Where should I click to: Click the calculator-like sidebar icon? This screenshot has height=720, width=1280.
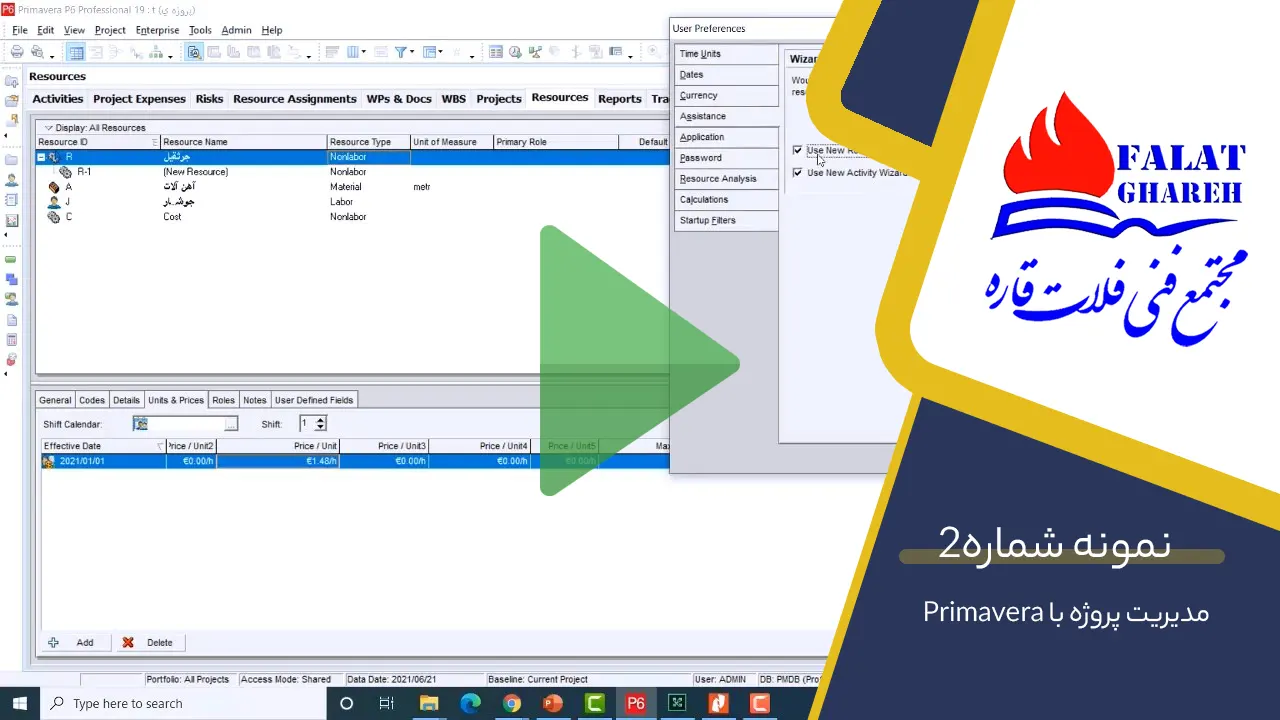pyautogui.click(x=12, y=340)
